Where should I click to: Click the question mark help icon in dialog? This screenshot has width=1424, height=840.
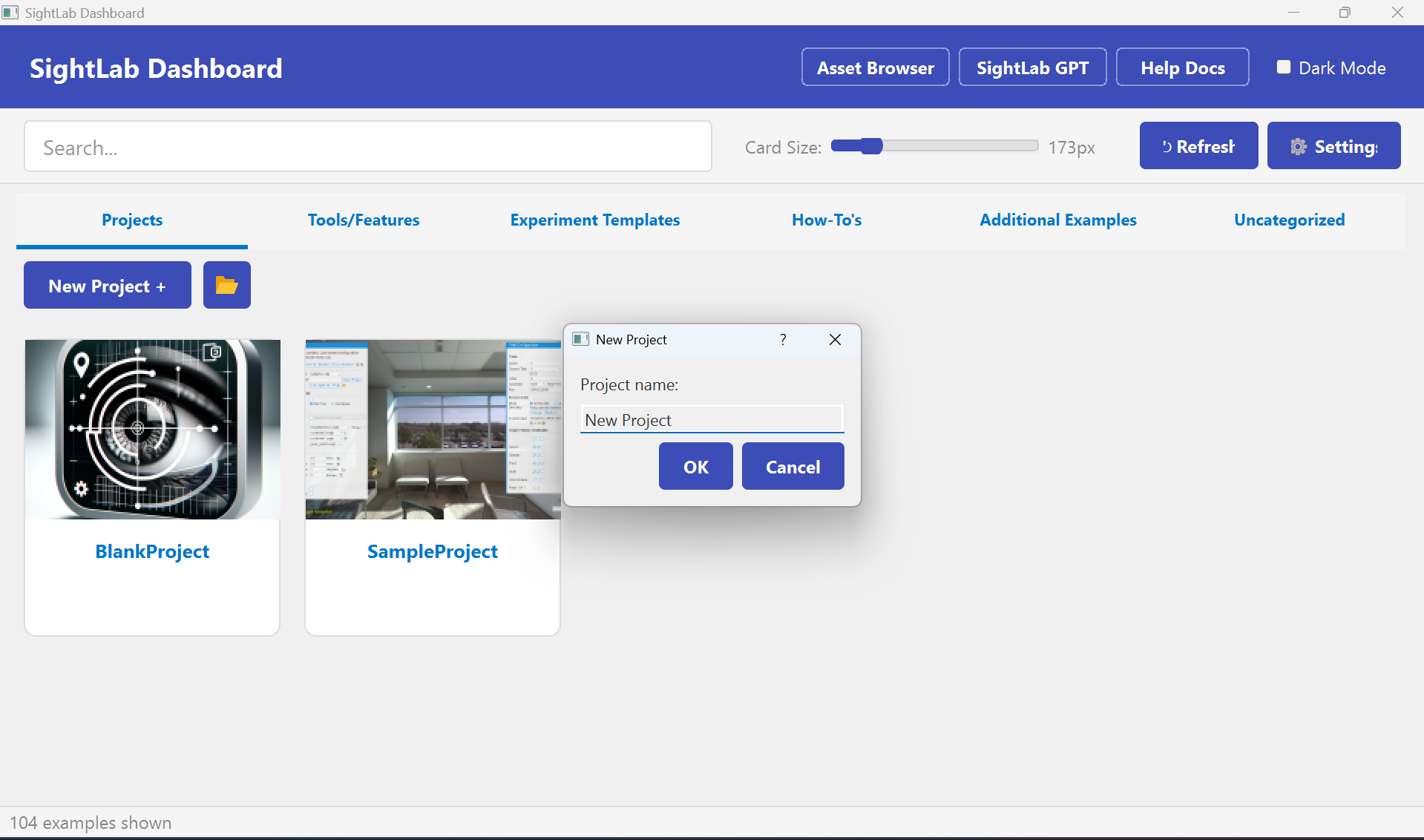pos(783,339)
